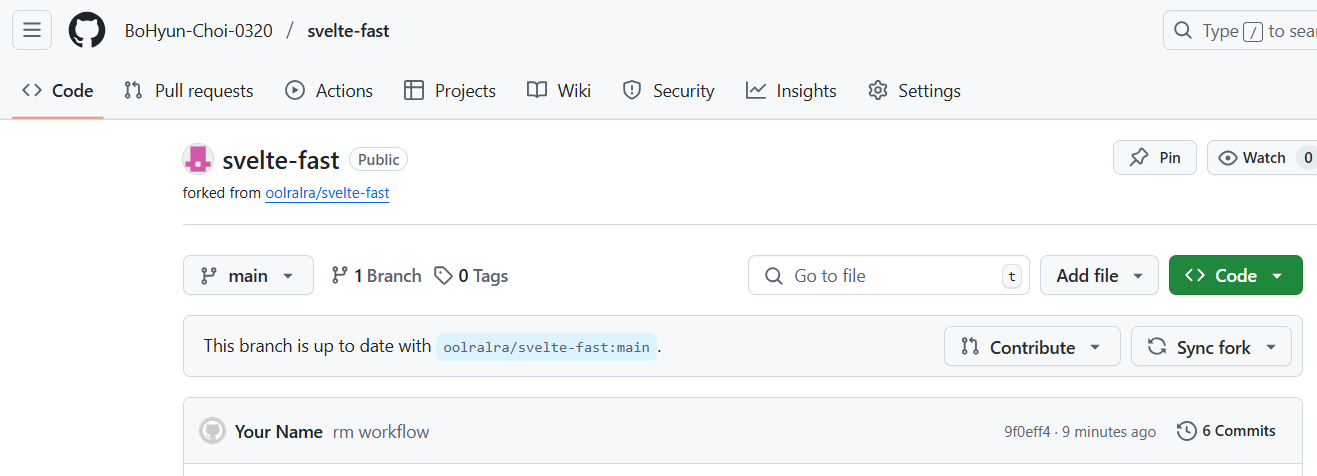Click the svelte-fast repository avatar icon

pyautogui.click(x=198, y=159)
